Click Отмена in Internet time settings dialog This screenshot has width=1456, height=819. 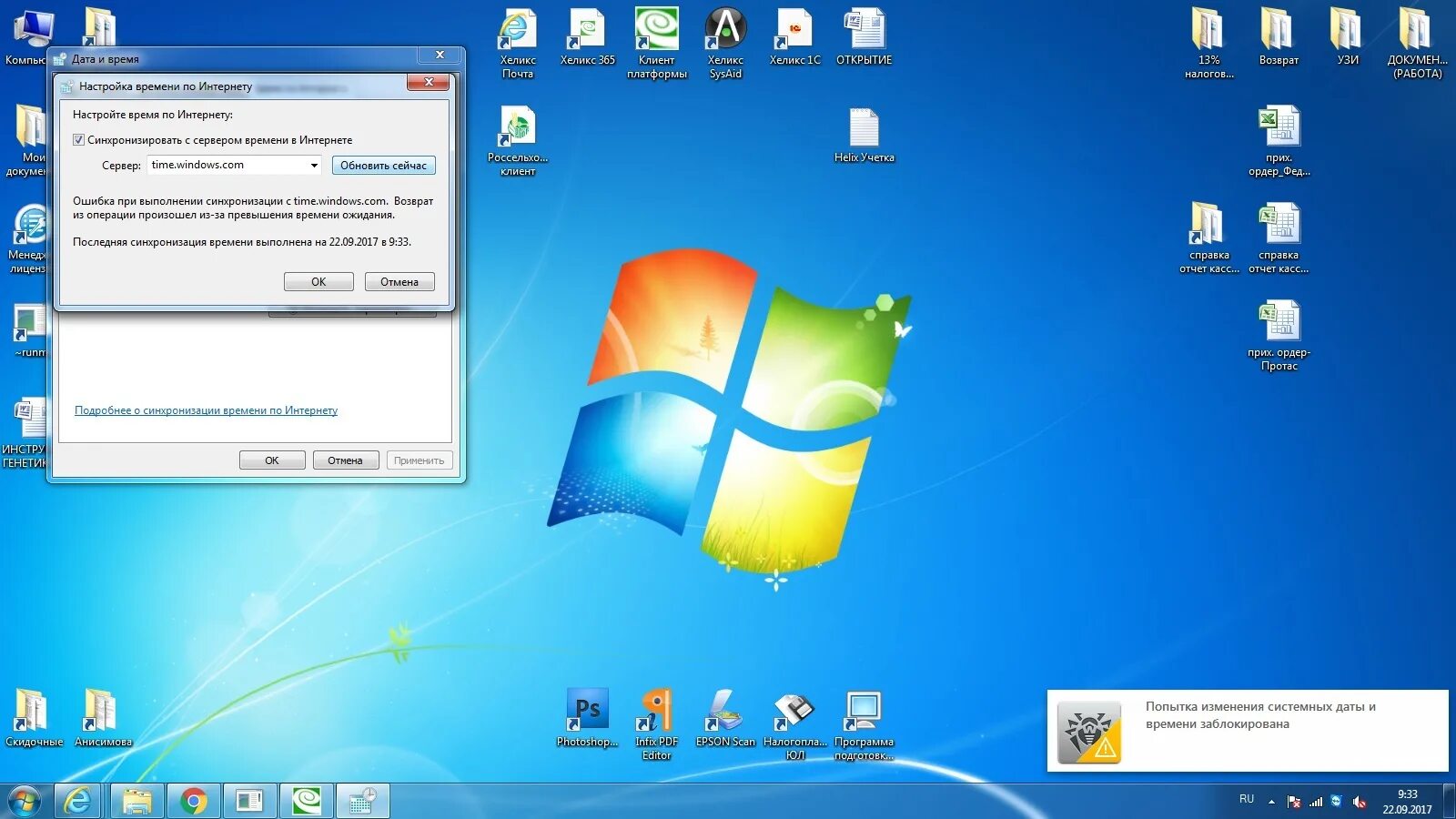(x=399, y=282)
